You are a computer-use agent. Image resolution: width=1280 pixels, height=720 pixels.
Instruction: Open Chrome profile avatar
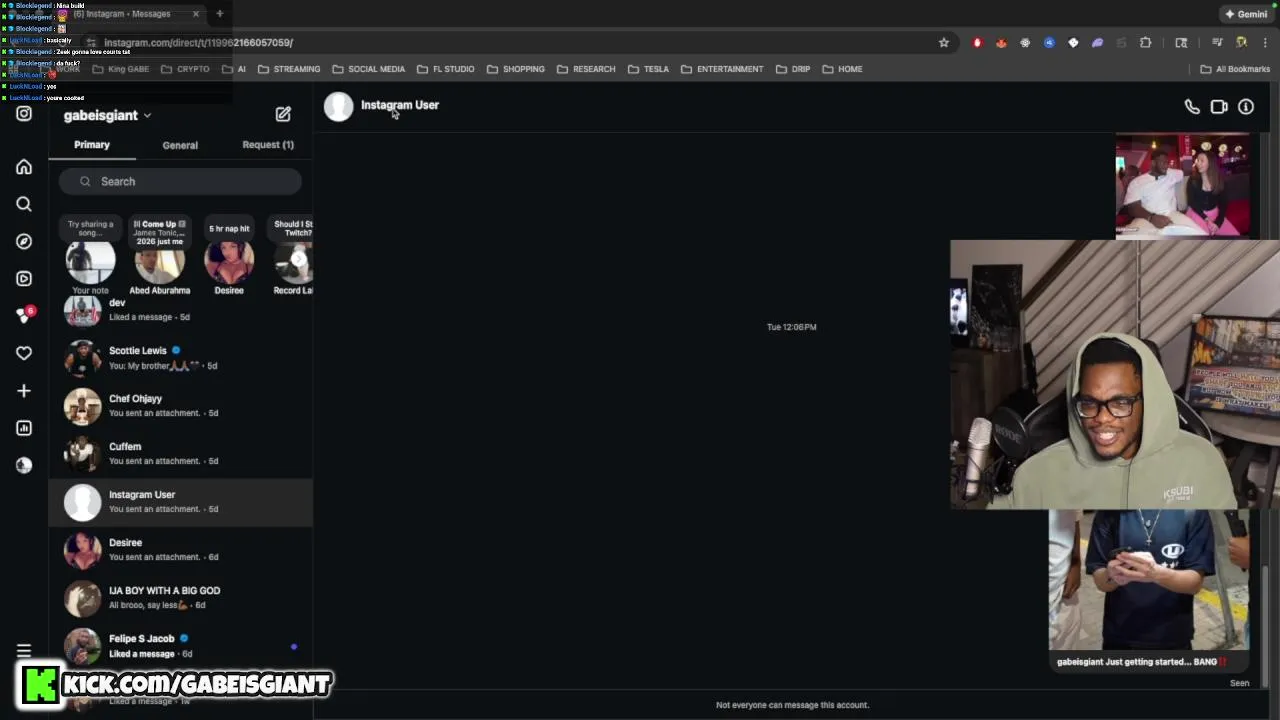click(1241, 43)
